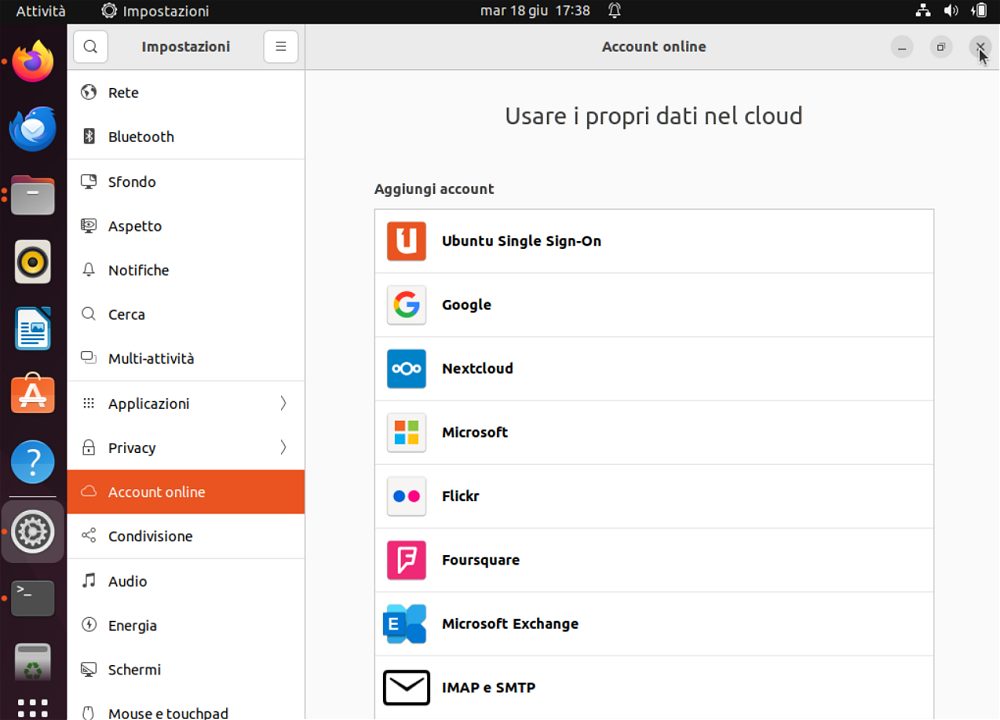Select Account online in the sidebar
Image resolution: width=1000 pixels, height=720 pixels.
click(x=186, y=492)
